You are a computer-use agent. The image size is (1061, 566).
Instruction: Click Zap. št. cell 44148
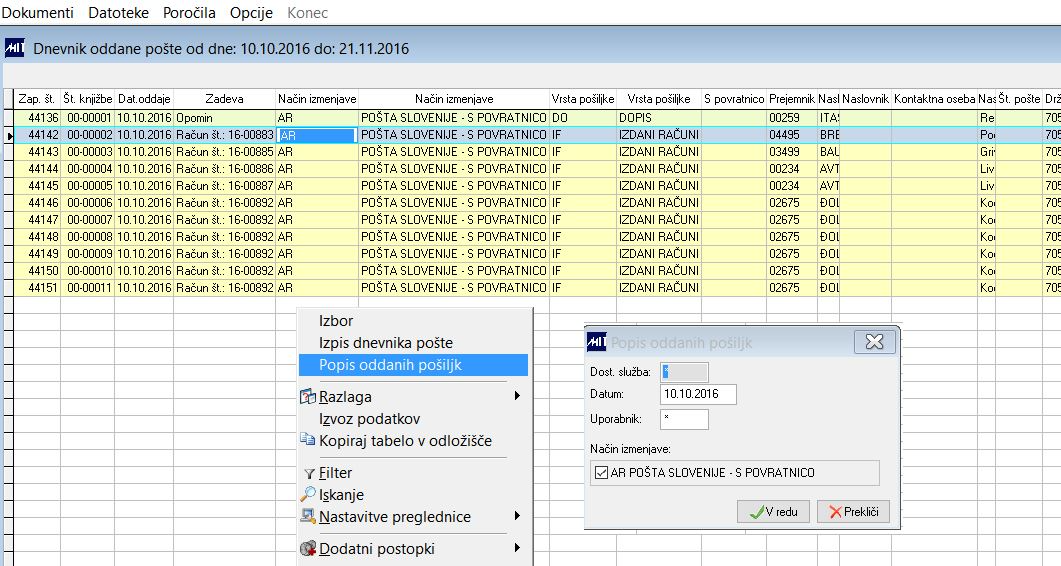[37, 236]
